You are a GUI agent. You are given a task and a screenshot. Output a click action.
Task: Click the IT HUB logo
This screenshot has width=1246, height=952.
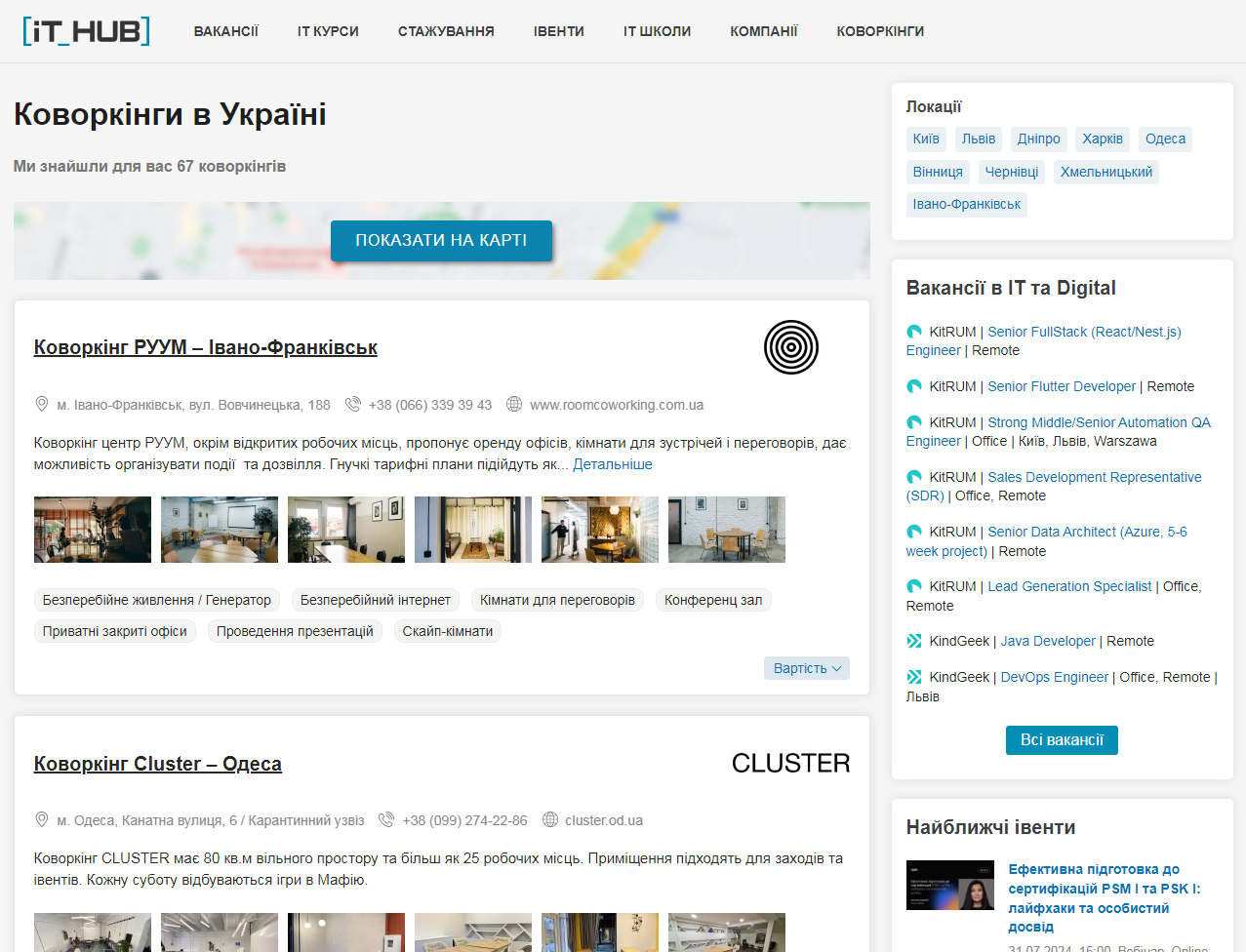(x=86, y=31)
